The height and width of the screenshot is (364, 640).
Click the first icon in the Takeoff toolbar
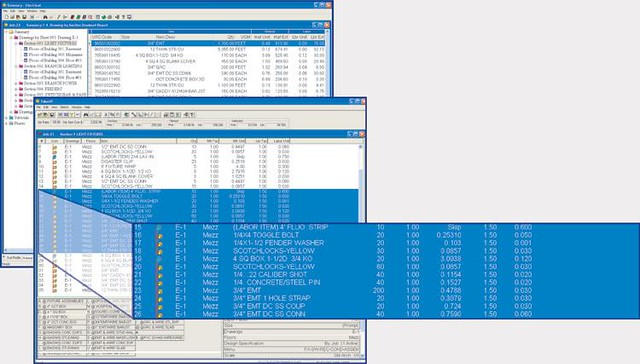click(40, 115)
